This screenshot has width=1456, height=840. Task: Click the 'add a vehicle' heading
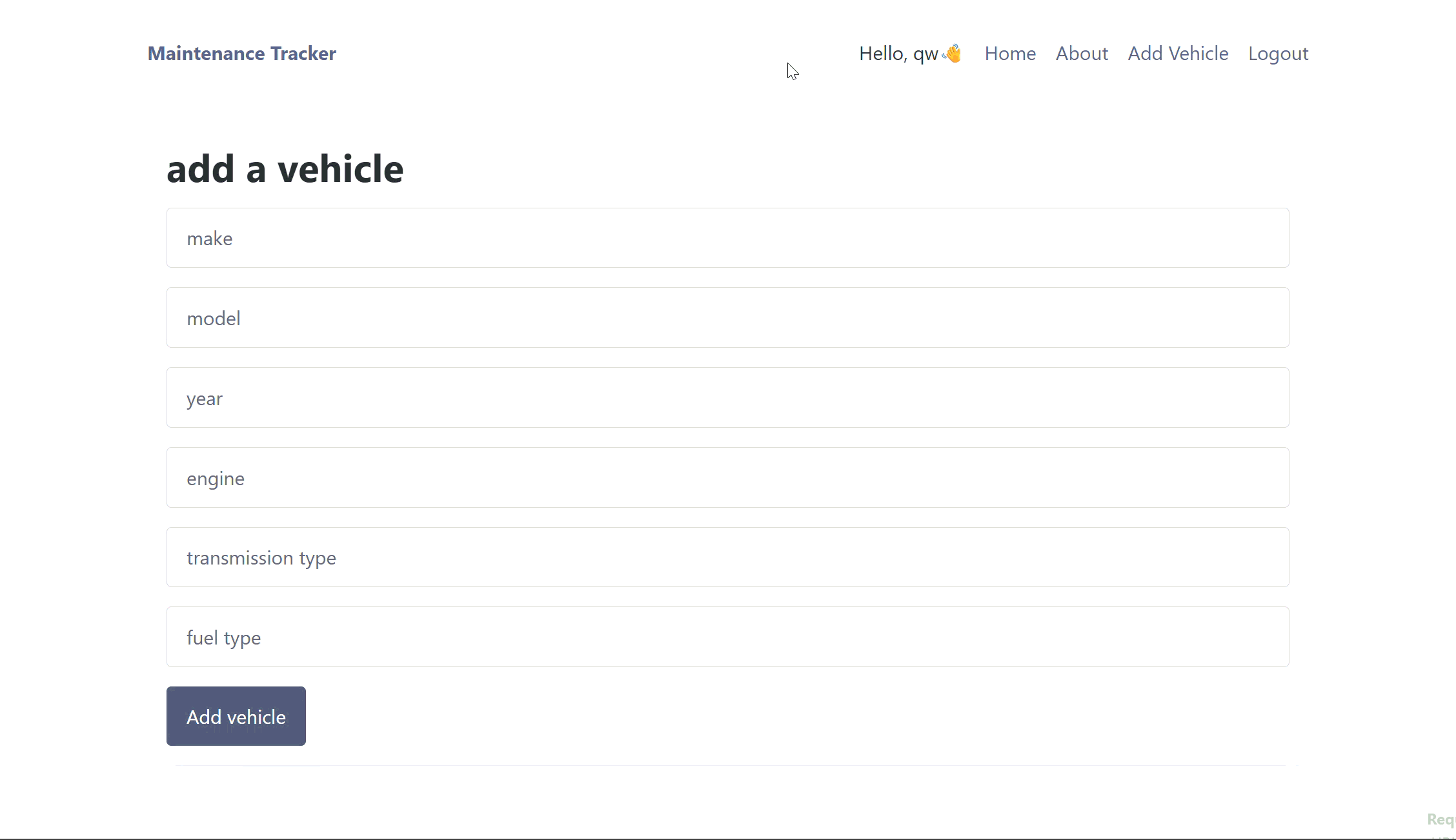285,169
